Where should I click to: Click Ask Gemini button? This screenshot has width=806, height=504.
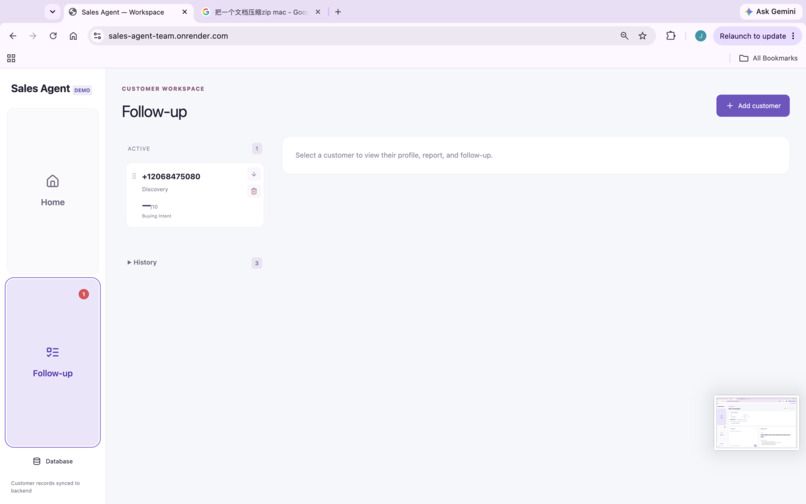pos(770,11)
